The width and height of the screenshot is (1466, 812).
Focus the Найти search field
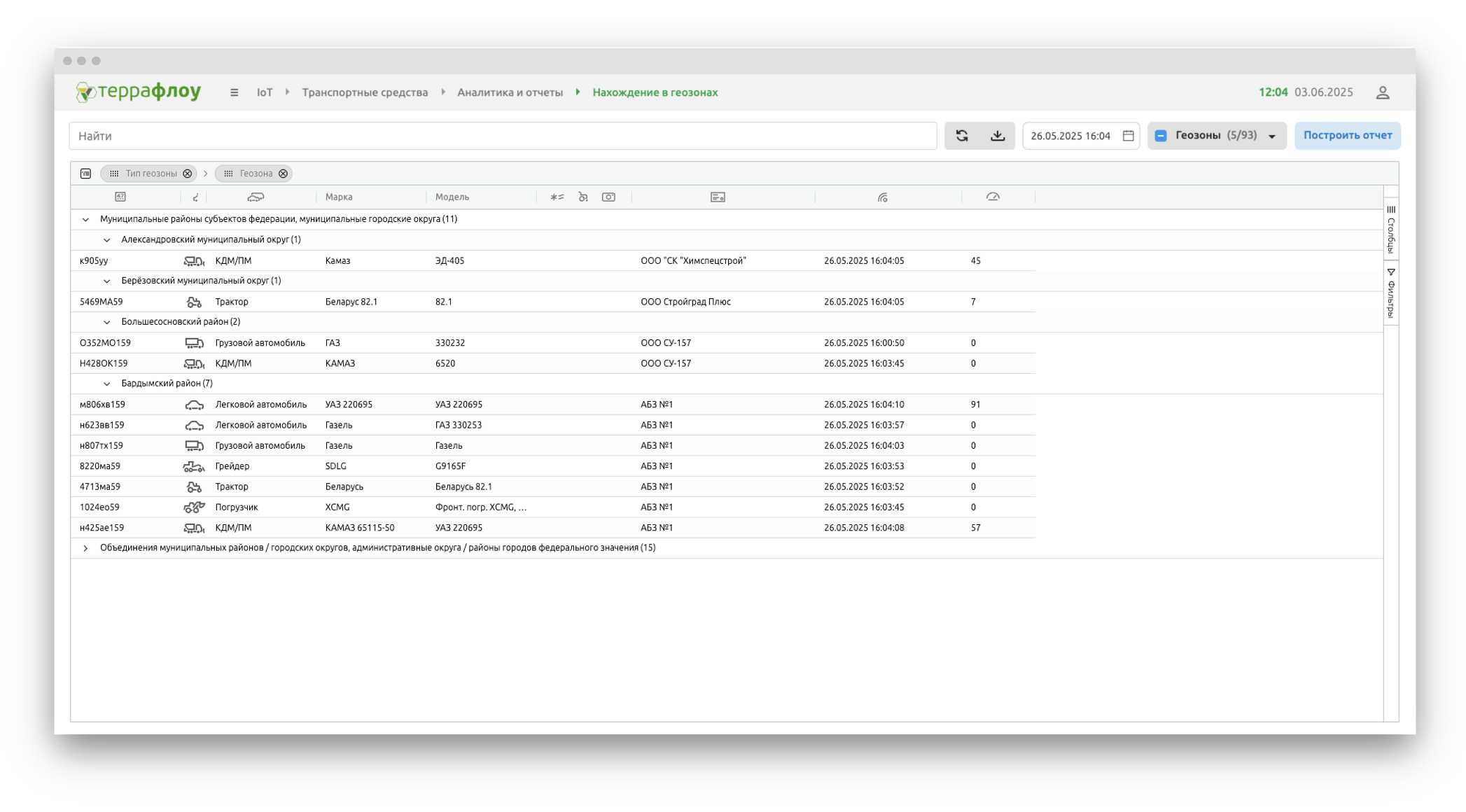pos(503,136)
